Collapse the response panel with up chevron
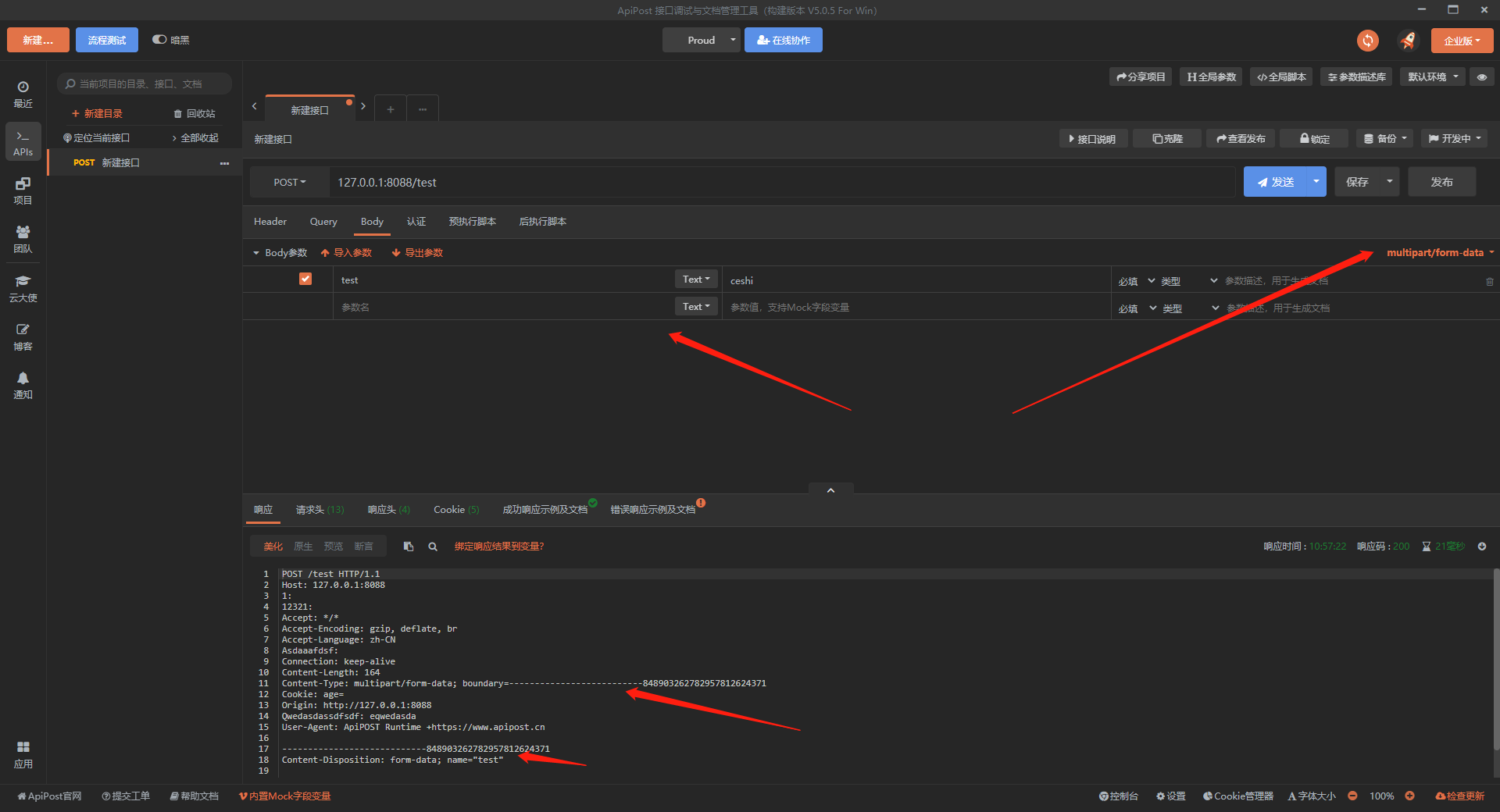This screenshot has height=812, width=1500. 830,490
